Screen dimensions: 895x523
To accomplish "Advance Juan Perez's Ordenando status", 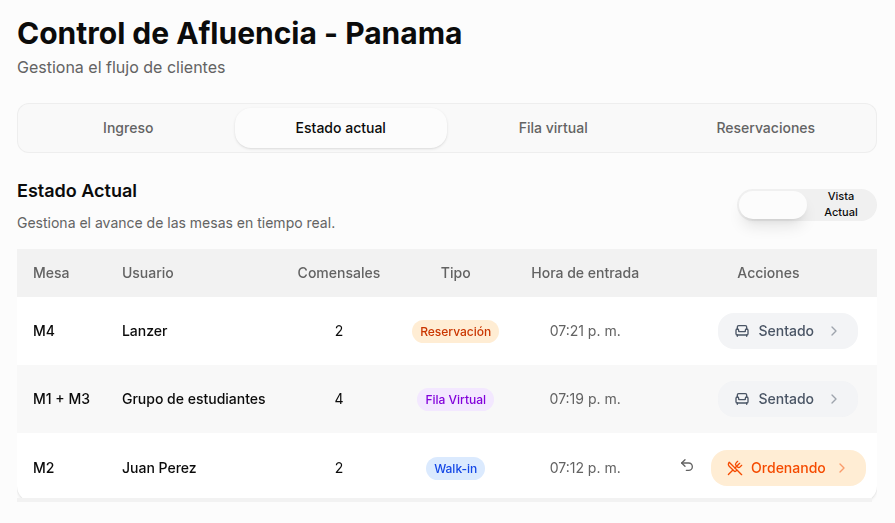I will click(x=788, y=468).
